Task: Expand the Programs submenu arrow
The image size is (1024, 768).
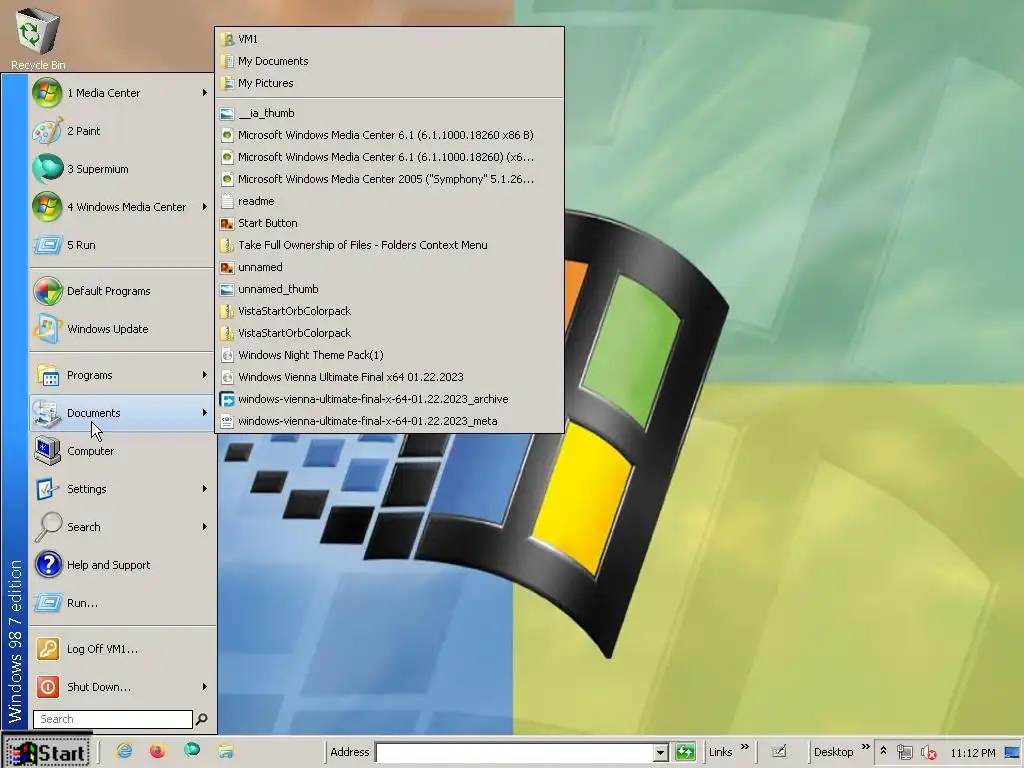Action: pos(204,375)
